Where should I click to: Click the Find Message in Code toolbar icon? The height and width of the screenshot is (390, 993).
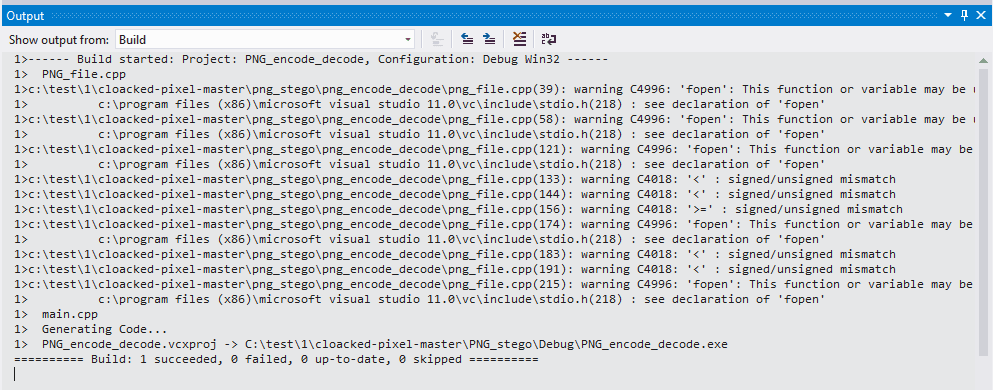click(436, 40)
